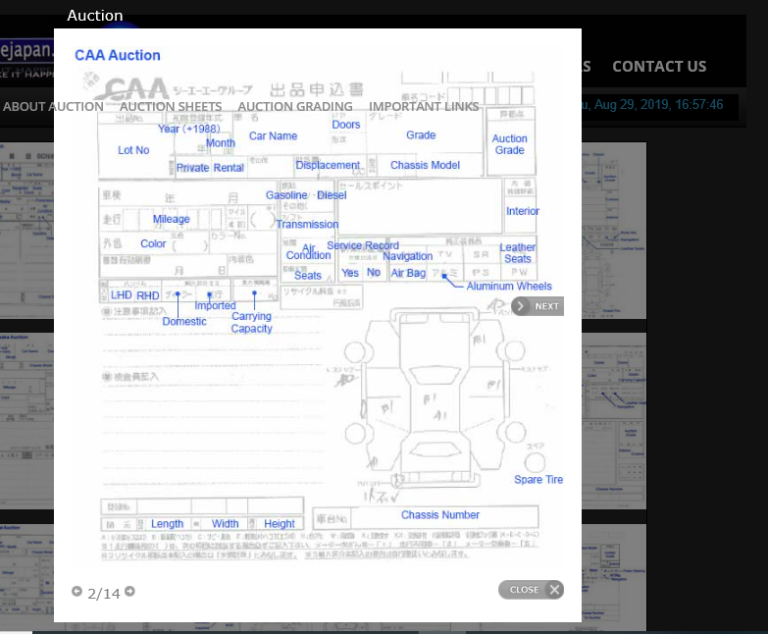Click the 'Gasoline' label
This screenshot has width=768, height=634.
287,195
